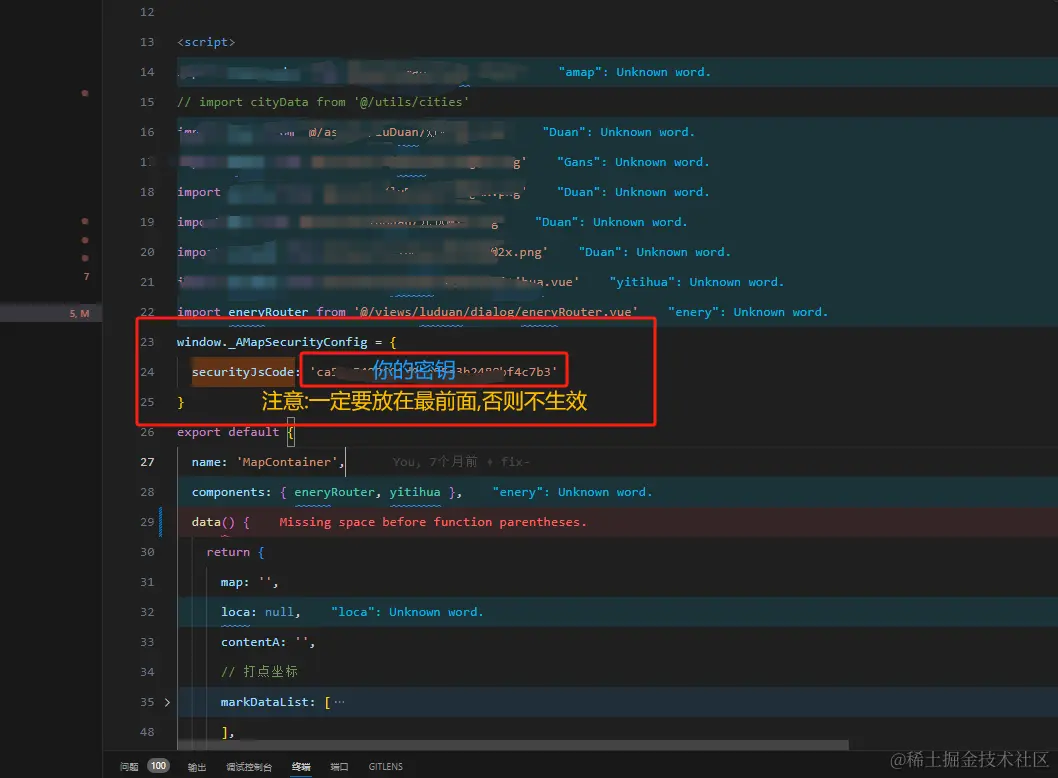This screenshot has height=778, width=1058.
Task: Click the closing ], on line 48
Action: tap(227, 732)
